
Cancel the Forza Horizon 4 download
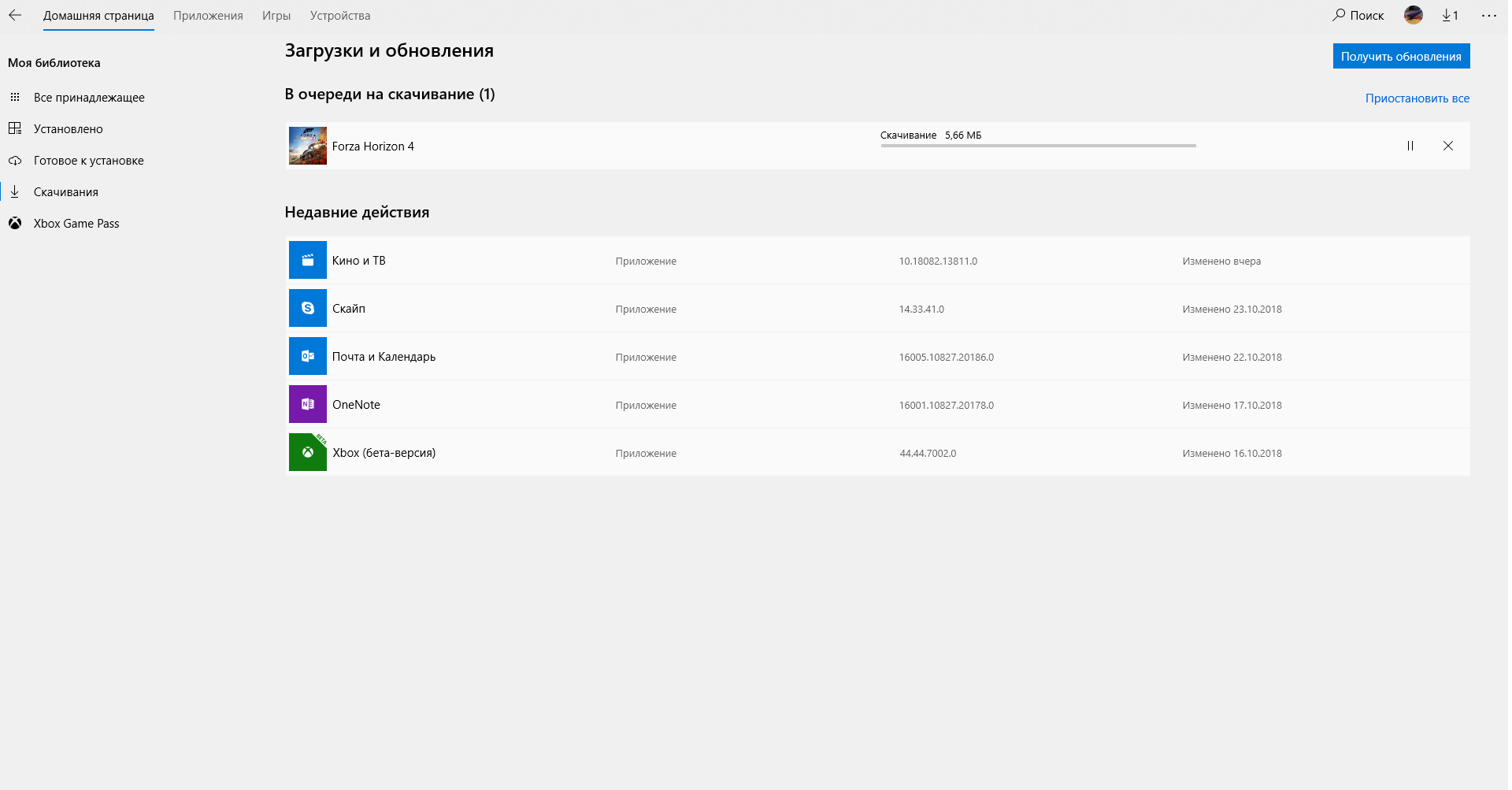[1448, 146]
